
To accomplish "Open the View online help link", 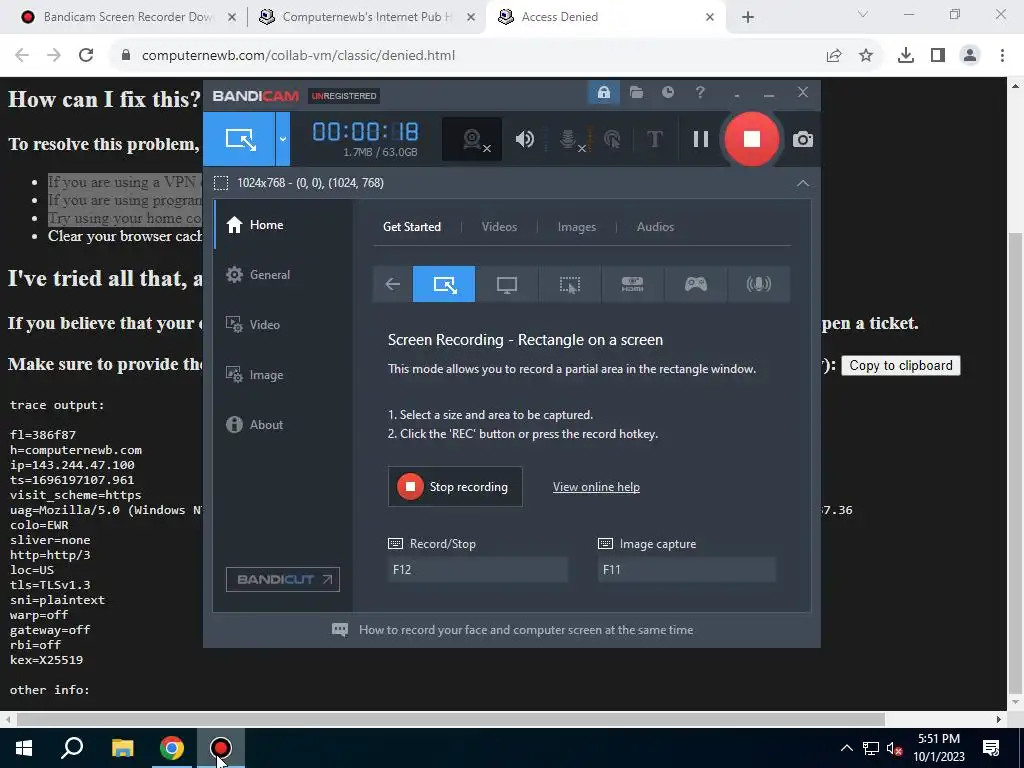I will pos(596,487).
